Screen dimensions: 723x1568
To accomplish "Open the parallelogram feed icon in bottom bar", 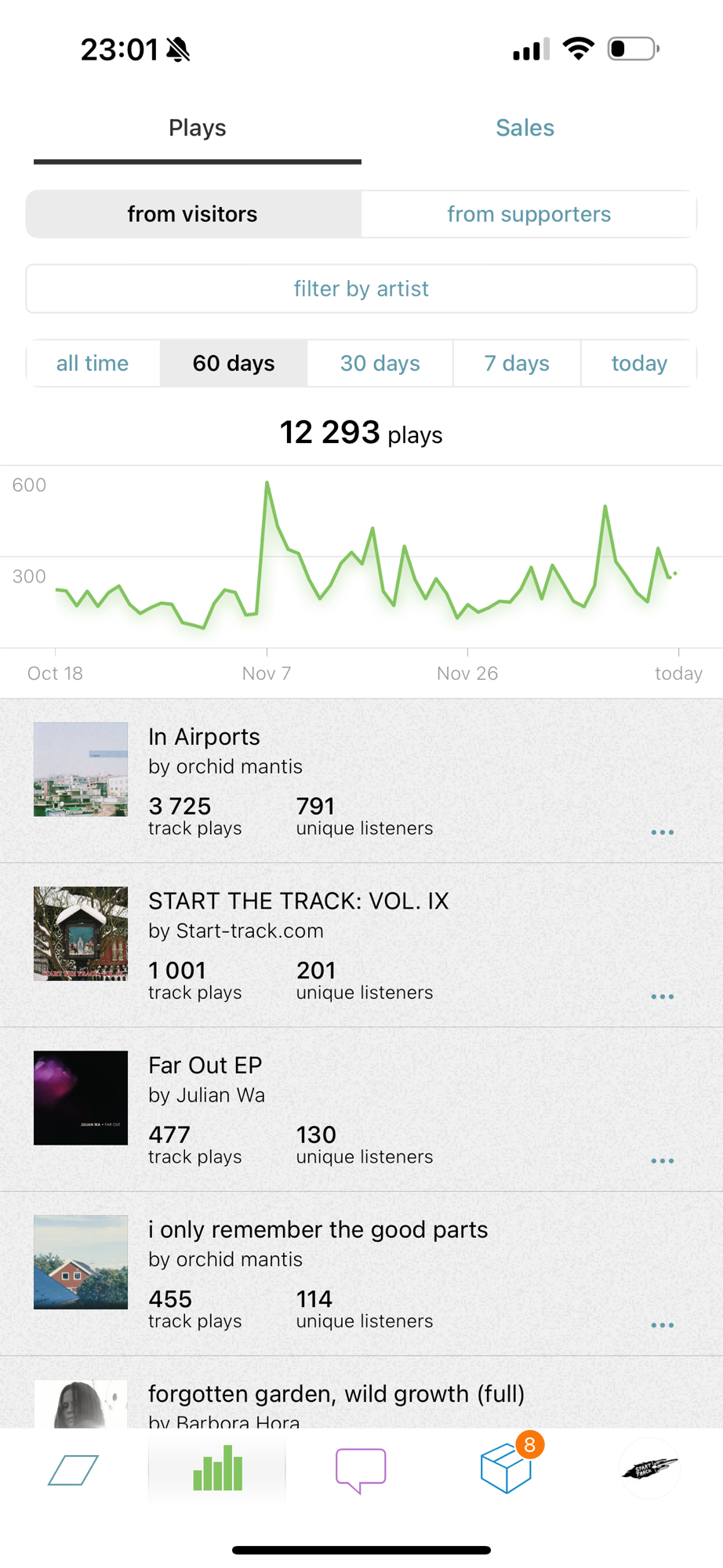I will [73, 1470].
